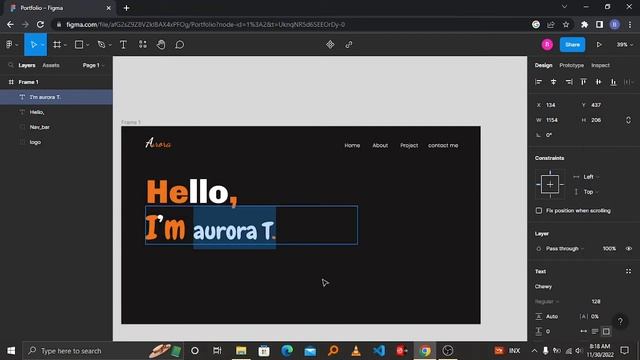Select the logo layer

coord(56,142)
